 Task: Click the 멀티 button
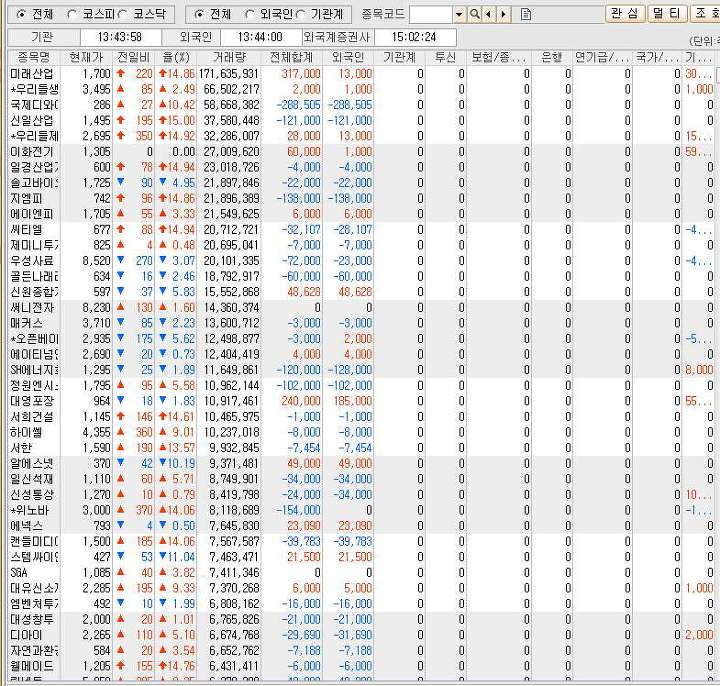(x=667, y=13)
